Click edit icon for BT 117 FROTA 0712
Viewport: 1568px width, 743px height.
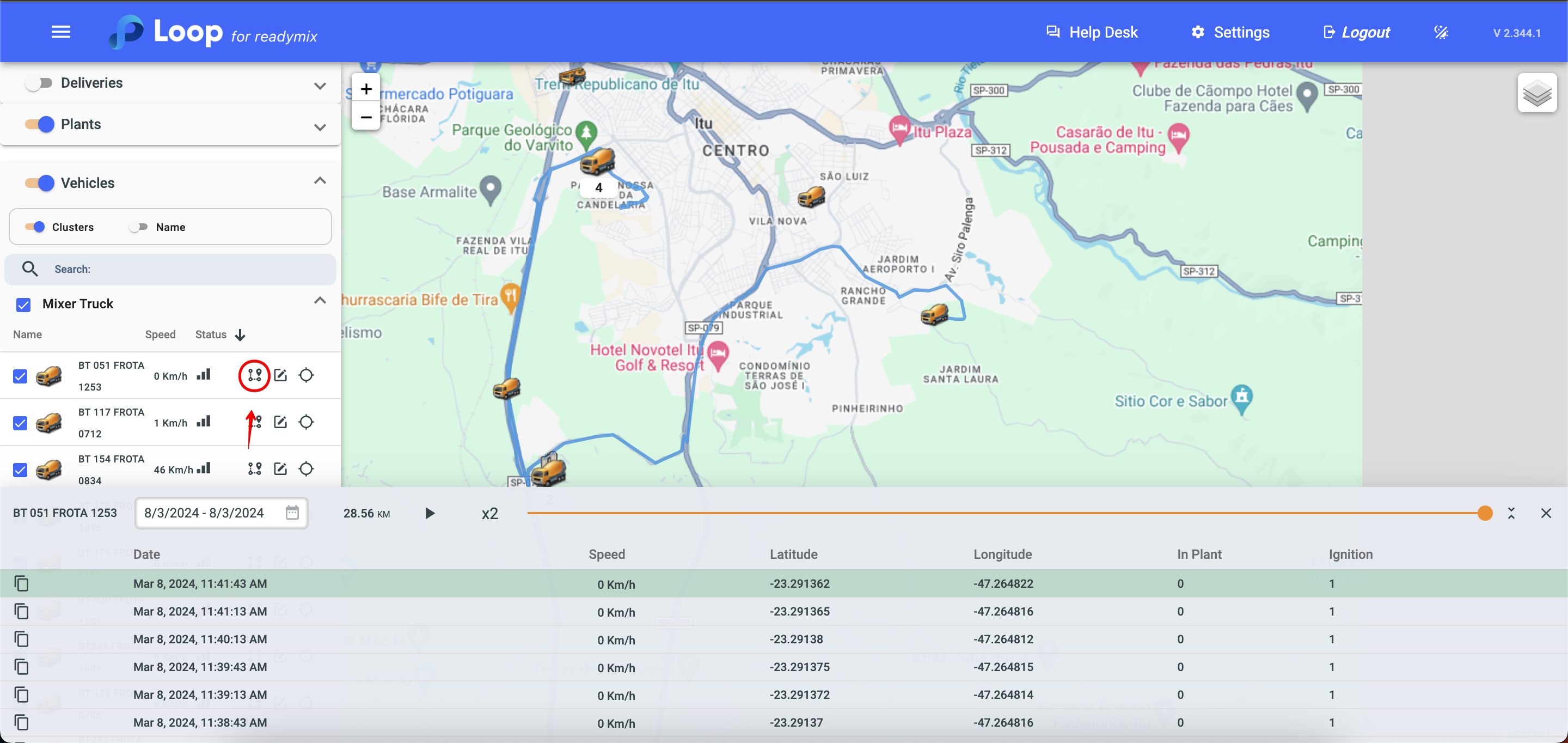[x=280, y=422]
